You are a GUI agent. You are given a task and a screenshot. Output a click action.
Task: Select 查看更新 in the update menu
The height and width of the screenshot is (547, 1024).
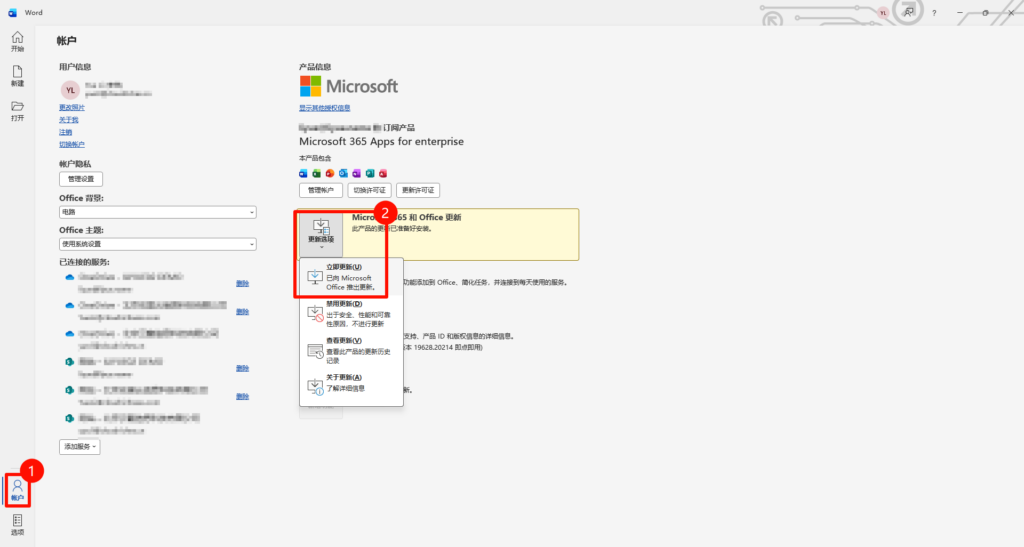point(350,350)
